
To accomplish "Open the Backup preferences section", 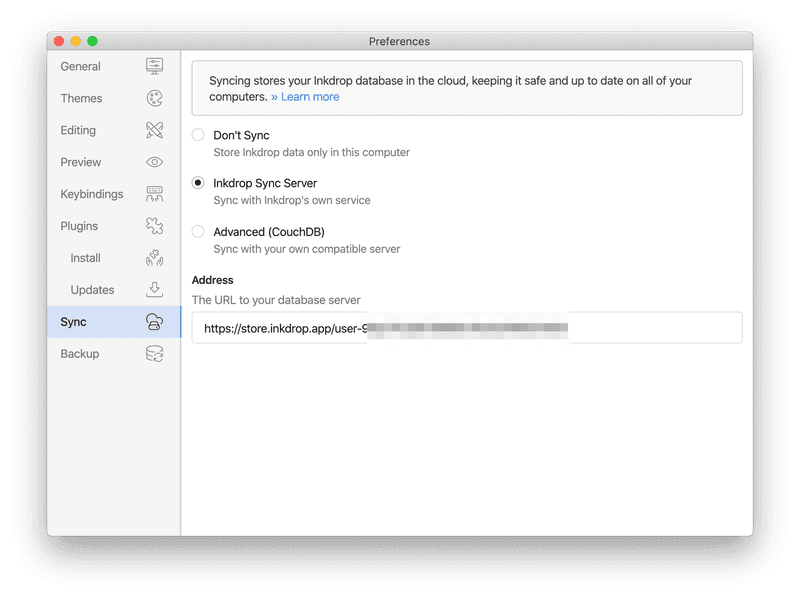I will [x=80, y=354].
